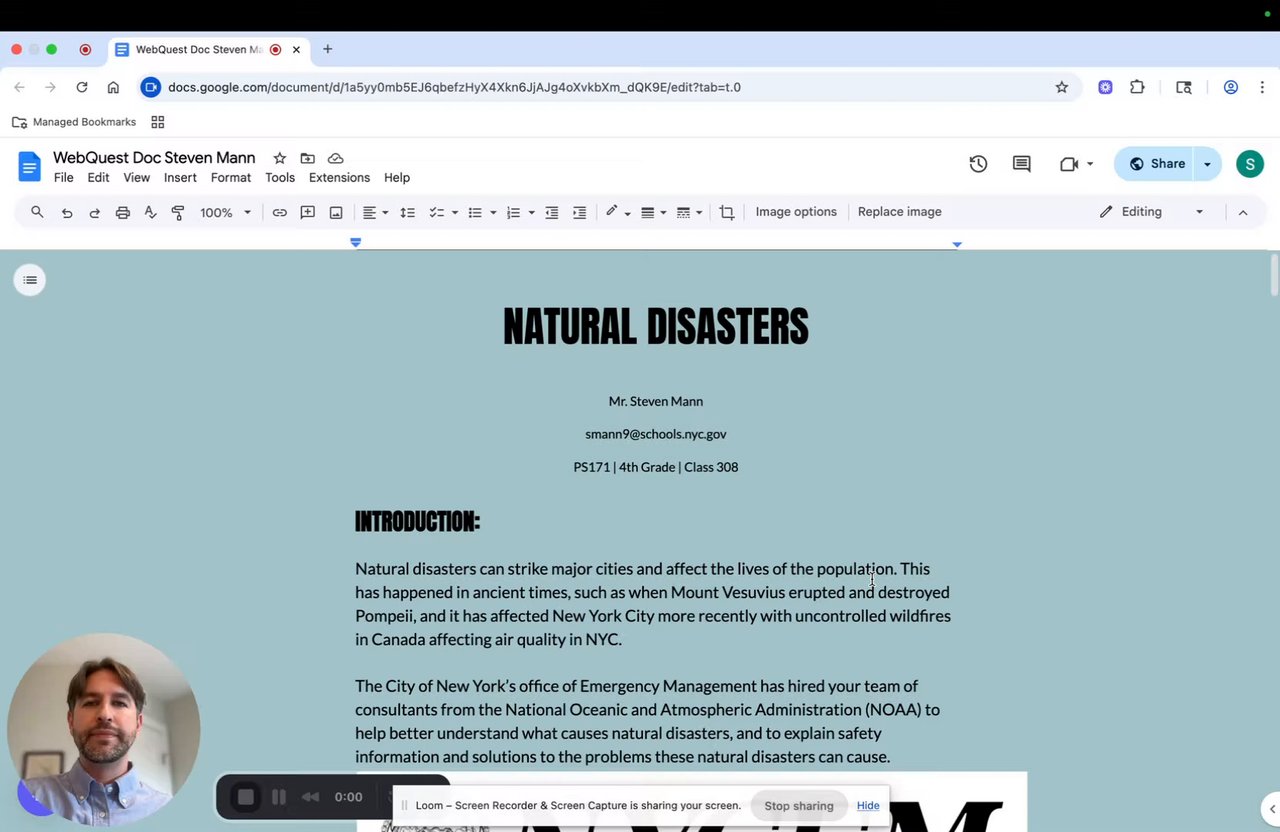Expand the video call options arrow
Viewport: 1280px width, 832px height.
click(x=1090, y=164)
